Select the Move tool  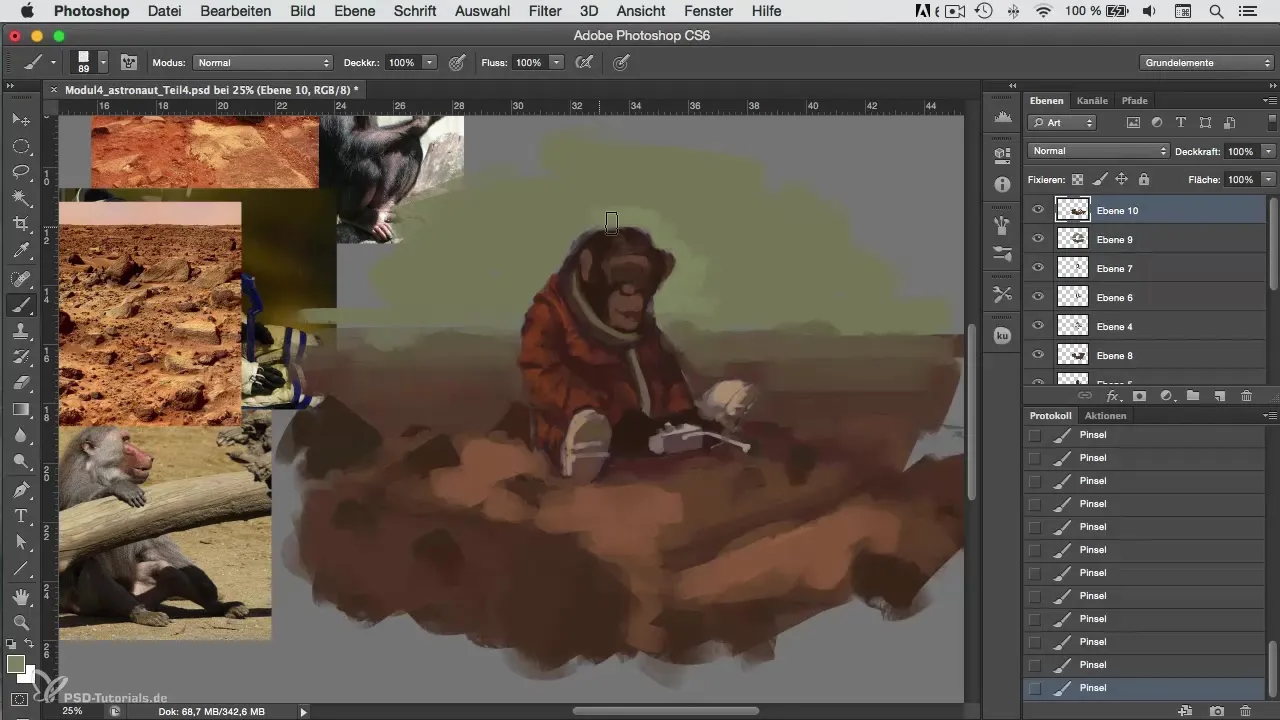pyautogui.click(x=20, y=120)
